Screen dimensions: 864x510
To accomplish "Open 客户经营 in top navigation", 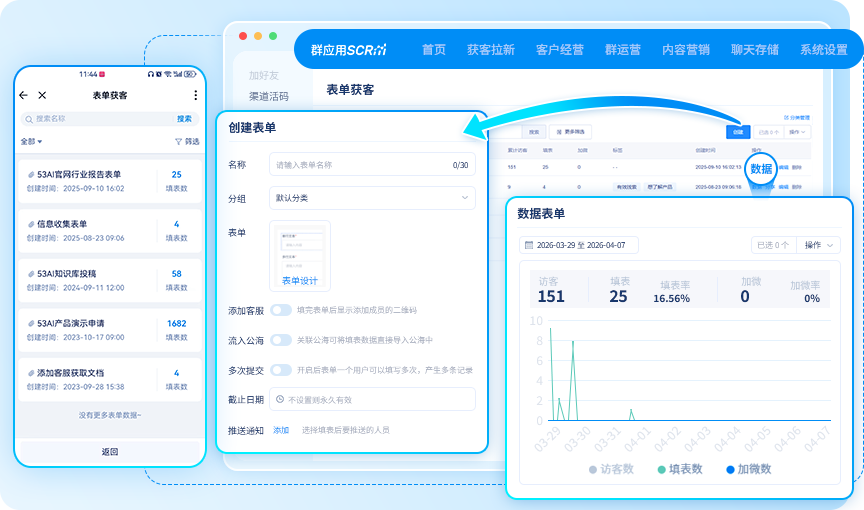I will [559, 50].
